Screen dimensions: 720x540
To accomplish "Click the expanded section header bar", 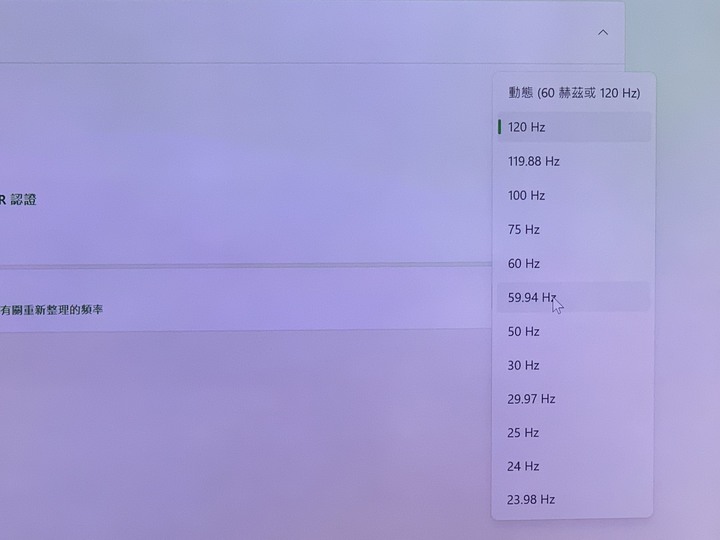I will pos(312,32).
